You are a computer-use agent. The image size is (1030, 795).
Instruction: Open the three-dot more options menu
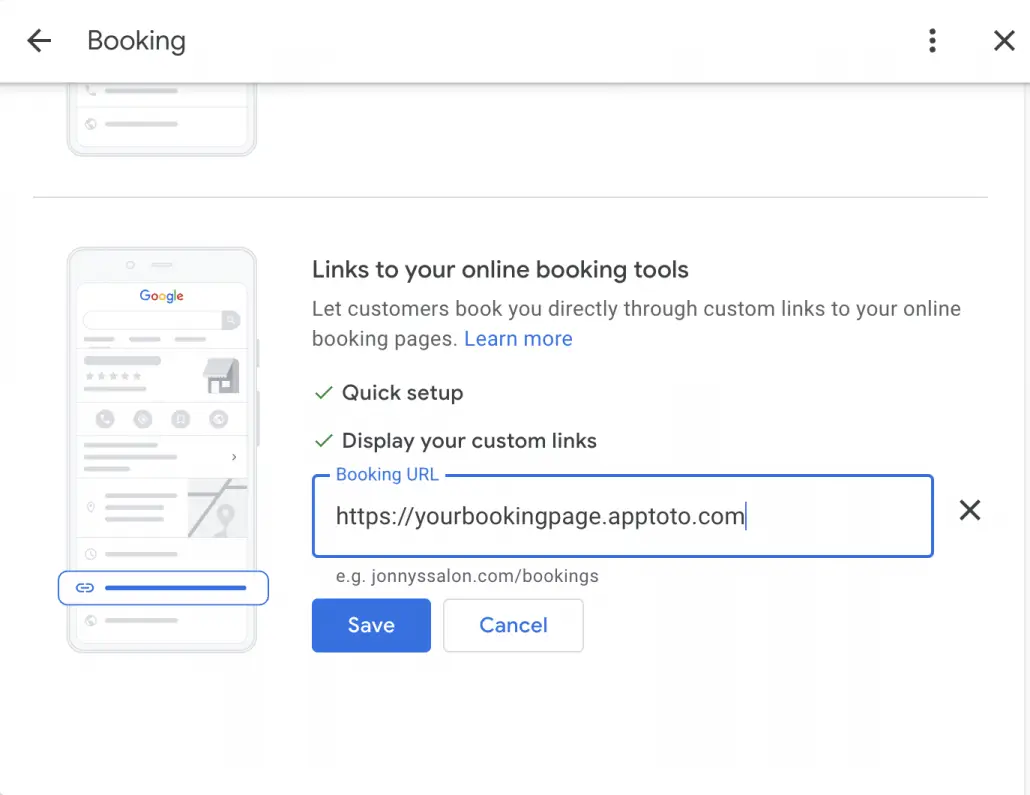pyautogui.click(x=932, y=41)
